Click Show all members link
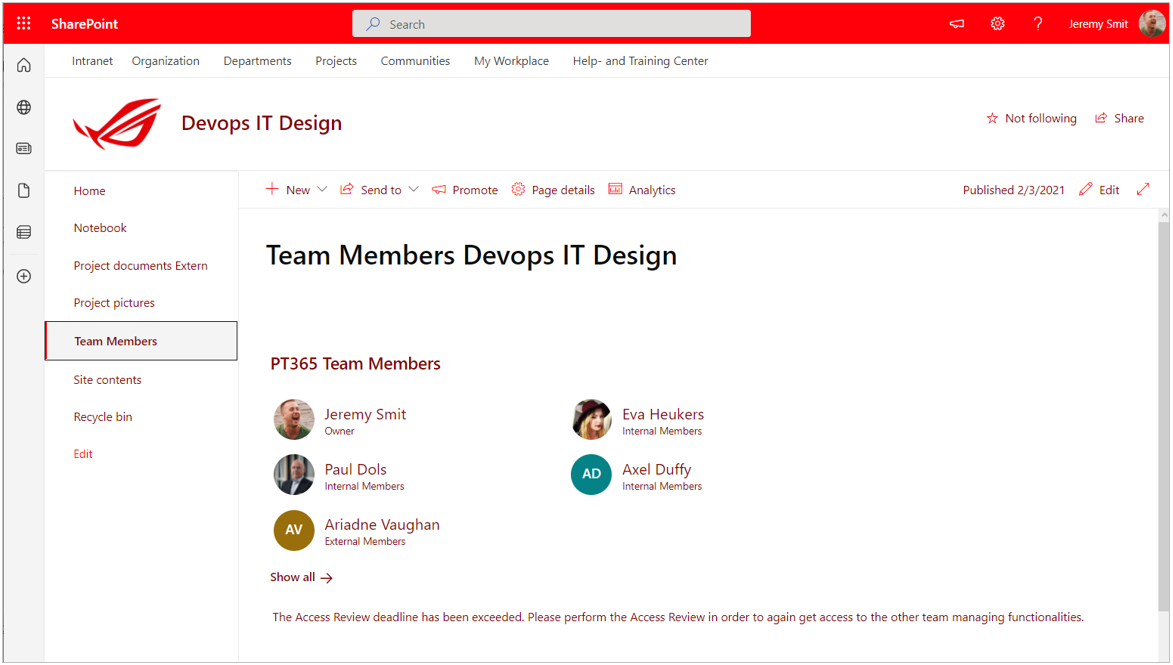Screen dimensions: 1173x665 tap(301, 577)
